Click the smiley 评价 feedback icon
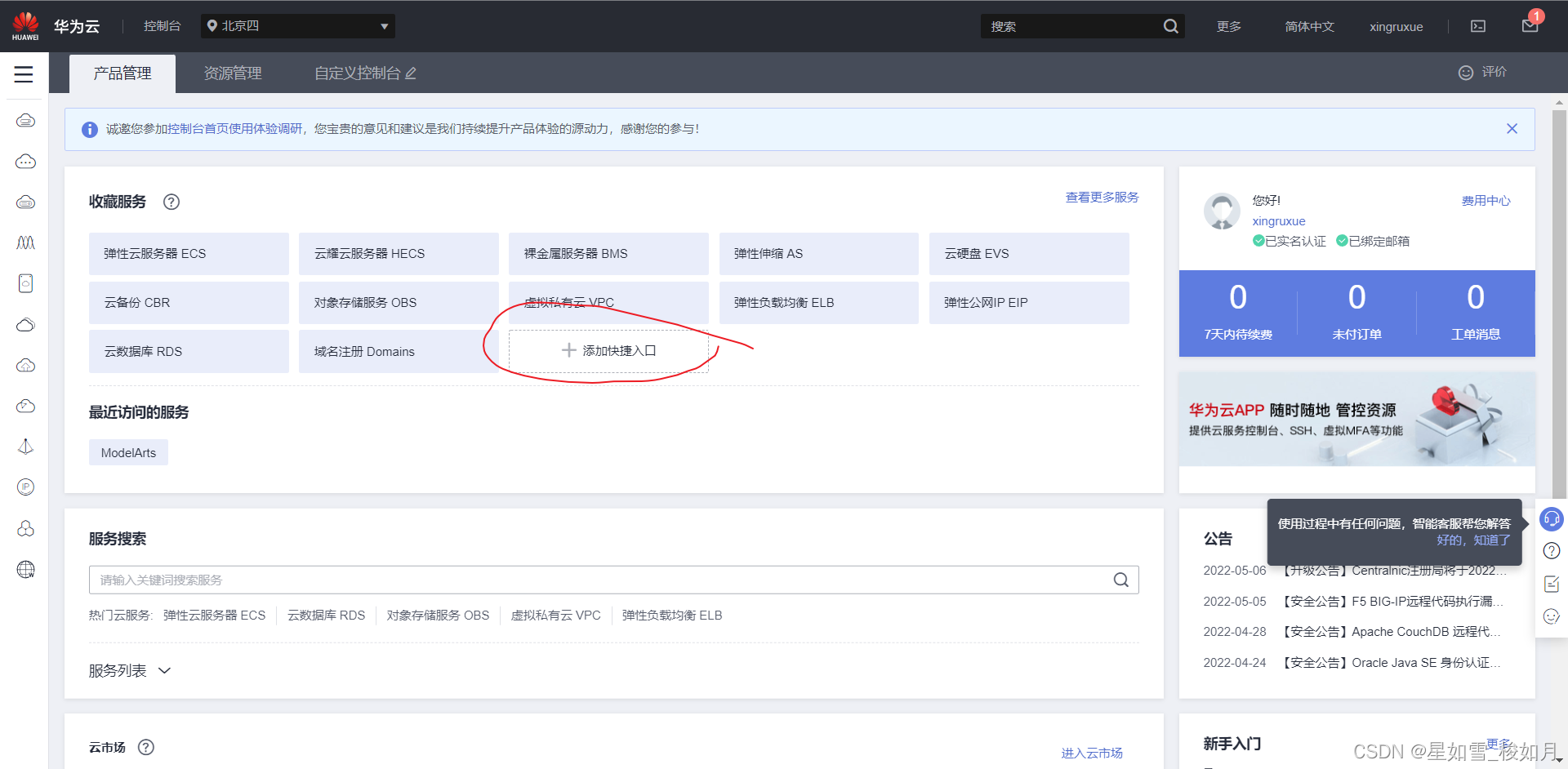This screenshot has width=1568, height=769. pyautogui.click(x=1466, y=73)
